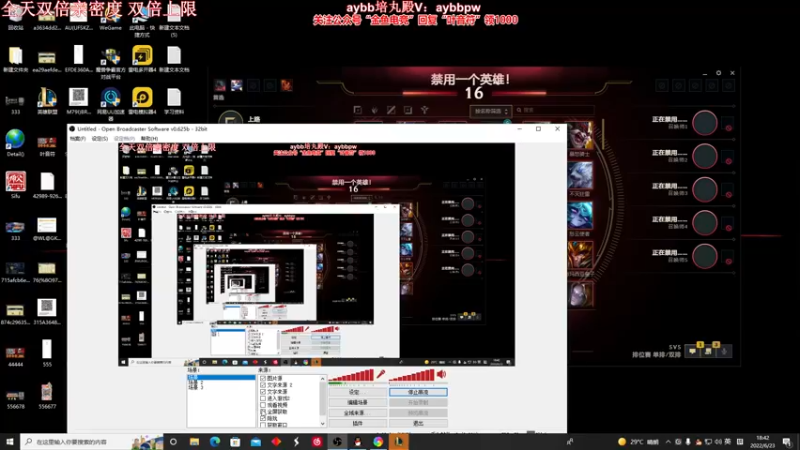Open the notification center icon on taskbar
The height and width of the screenshot is (450, 800).
(787, 442)
